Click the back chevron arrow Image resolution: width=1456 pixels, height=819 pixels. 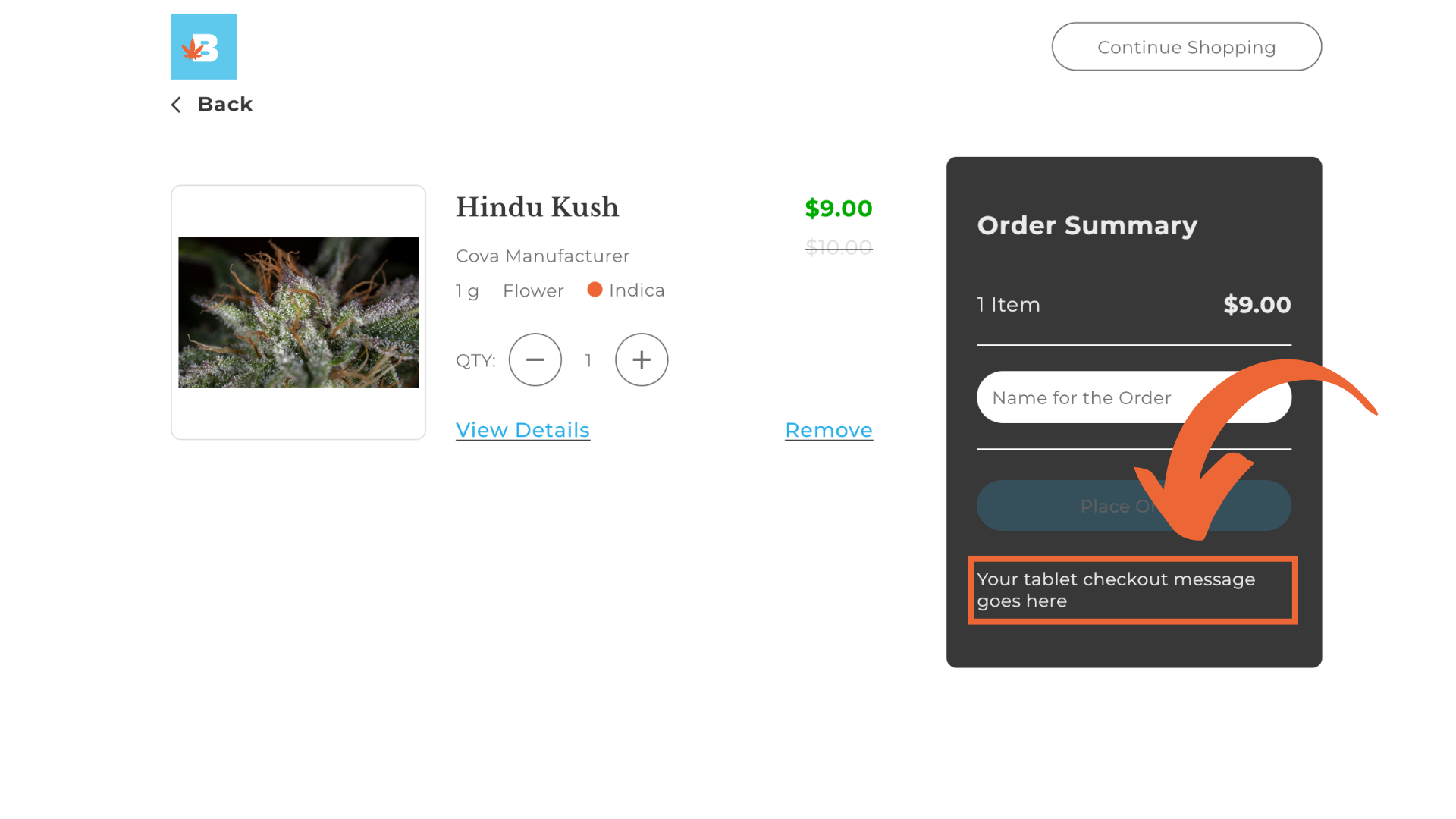pos(177,105)
